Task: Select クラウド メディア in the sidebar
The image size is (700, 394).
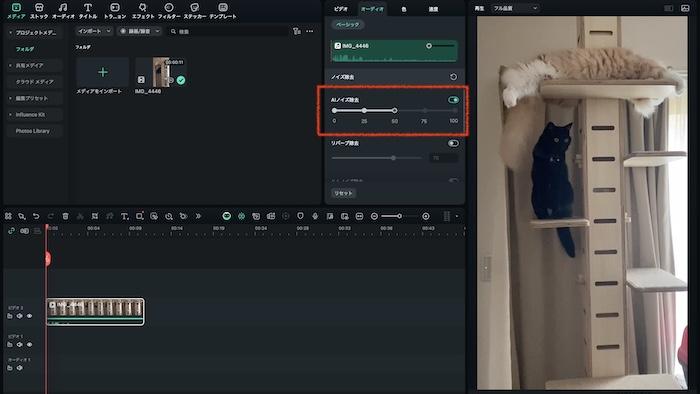Action: (35, 82)
